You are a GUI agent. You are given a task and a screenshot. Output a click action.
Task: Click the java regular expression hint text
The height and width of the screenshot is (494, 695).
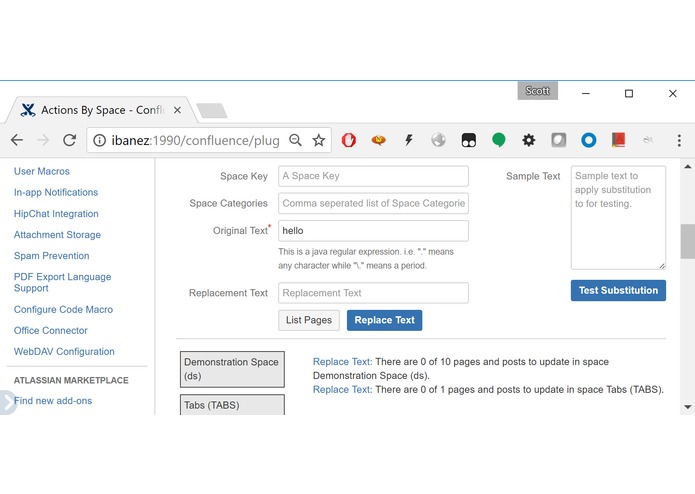366,259
